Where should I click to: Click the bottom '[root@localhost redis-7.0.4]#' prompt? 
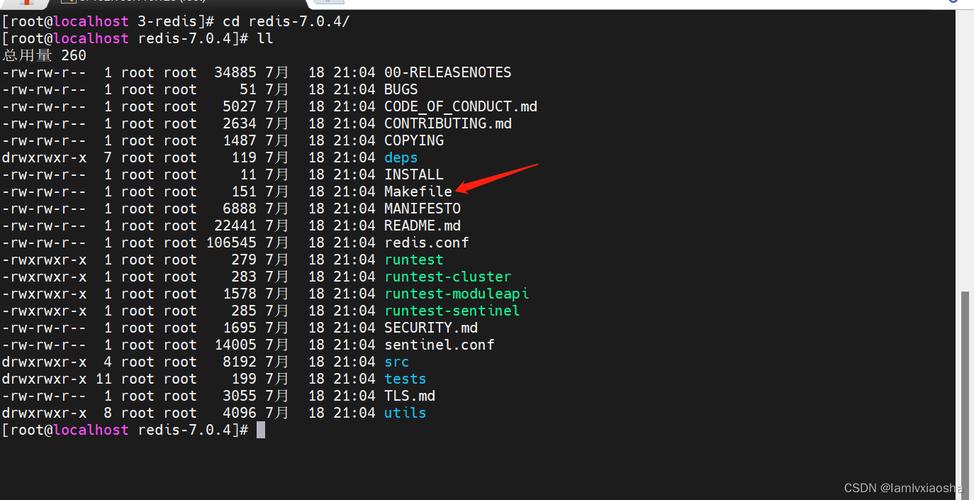click(x=125, y=430)
